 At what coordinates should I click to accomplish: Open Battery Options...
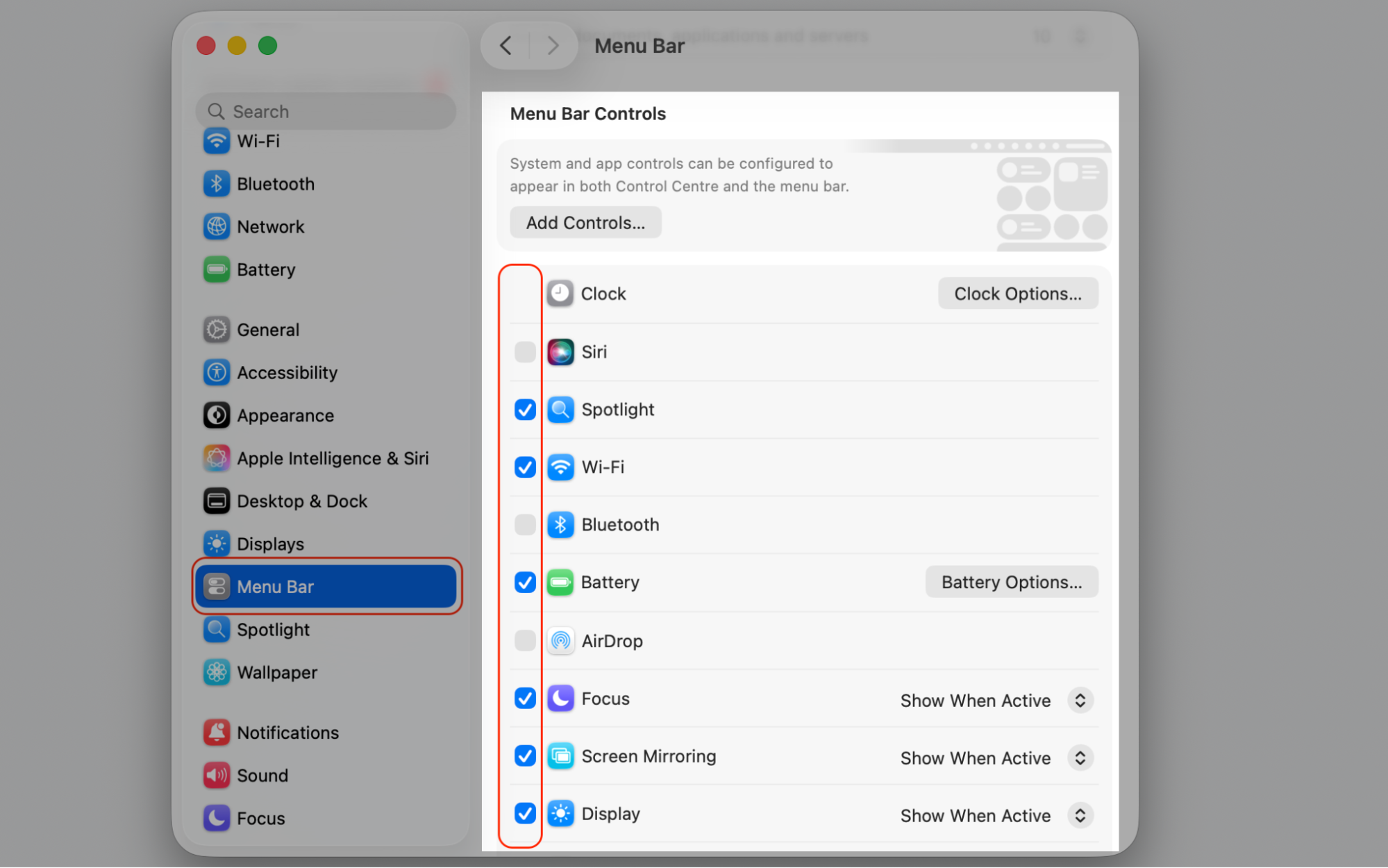click(1012, 583)
